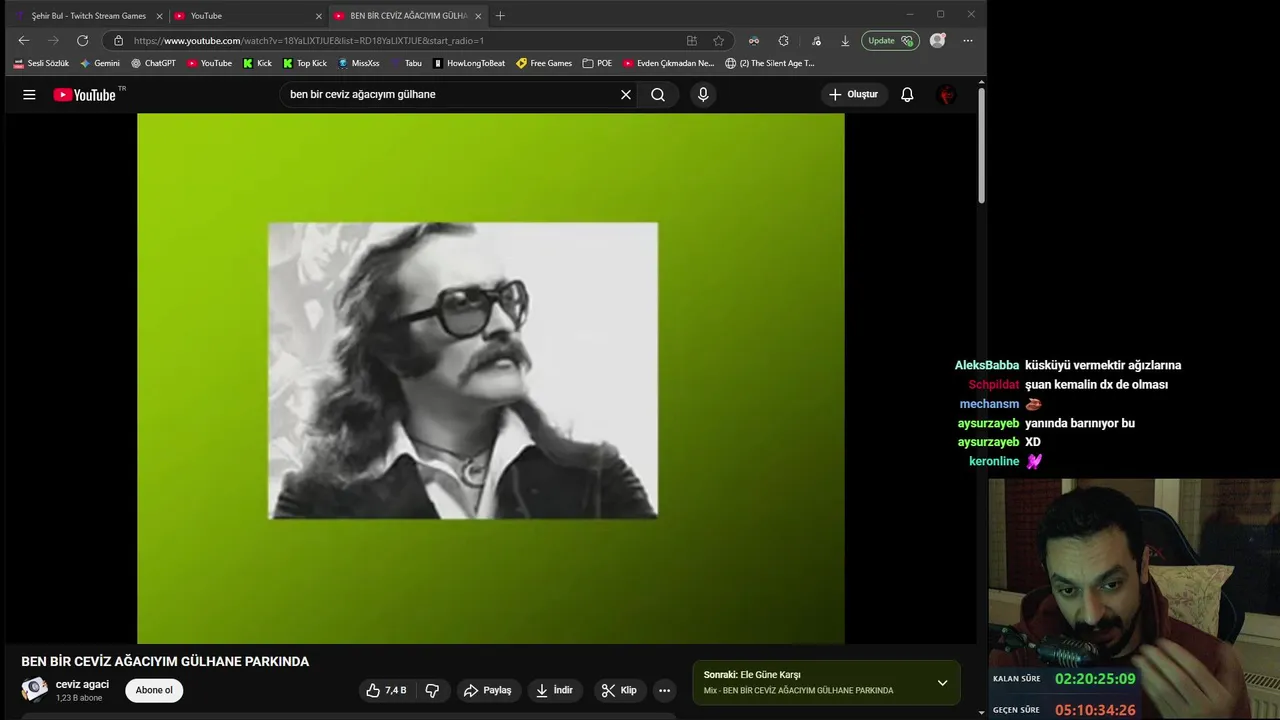Open the YouTube notifications bell
Screen dimensions: 1280x720
coord(907,95)
